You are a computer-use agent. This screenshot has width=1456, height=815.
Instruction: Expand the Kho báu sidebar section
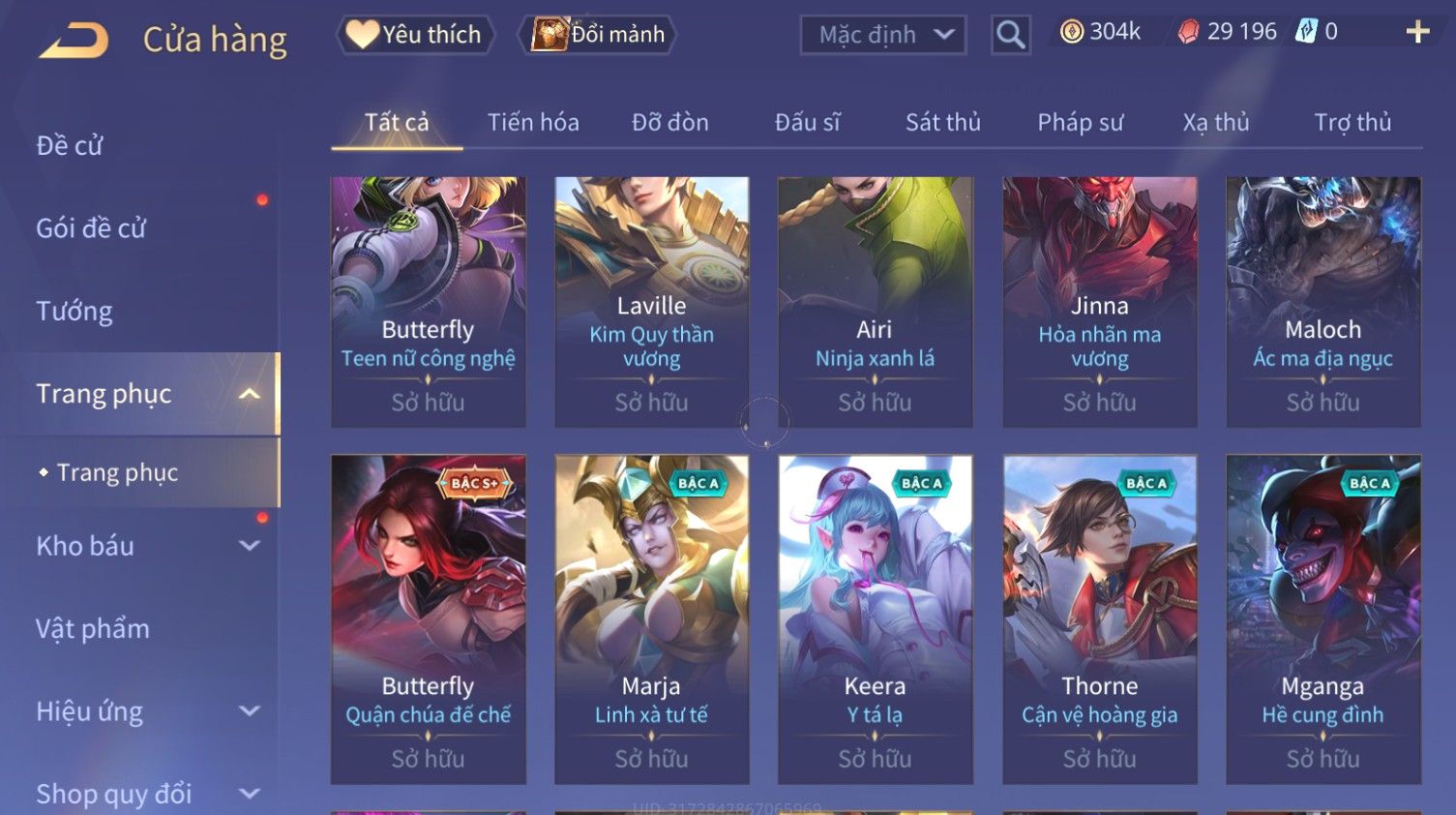point(250,546)
